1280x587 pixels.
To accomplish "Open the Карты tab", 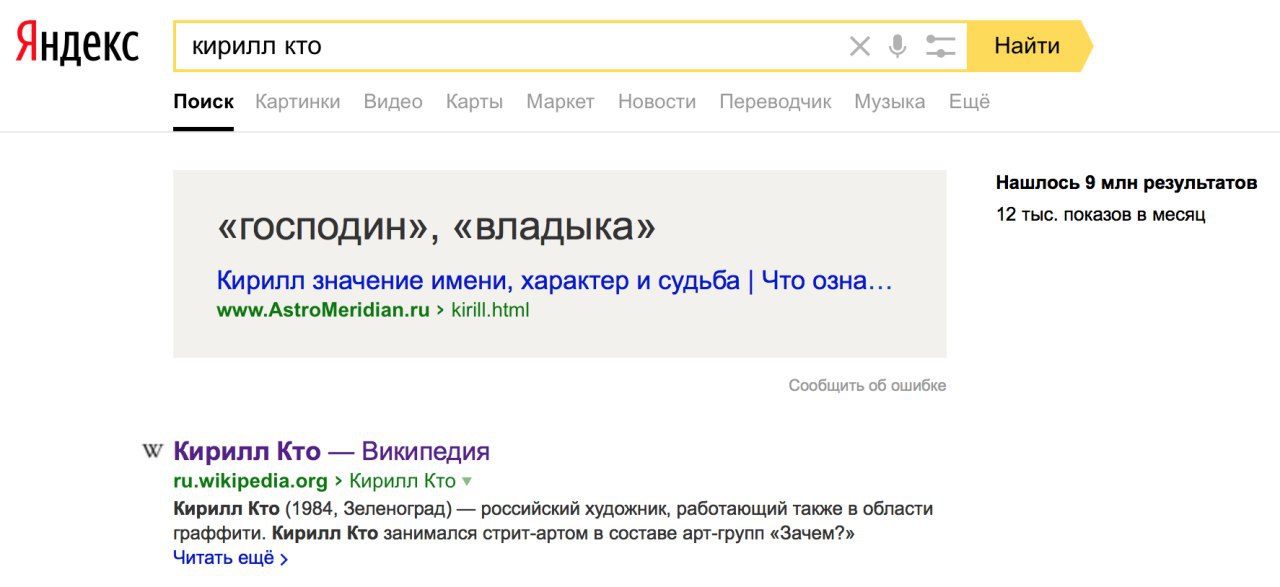I will pos(474,102).
